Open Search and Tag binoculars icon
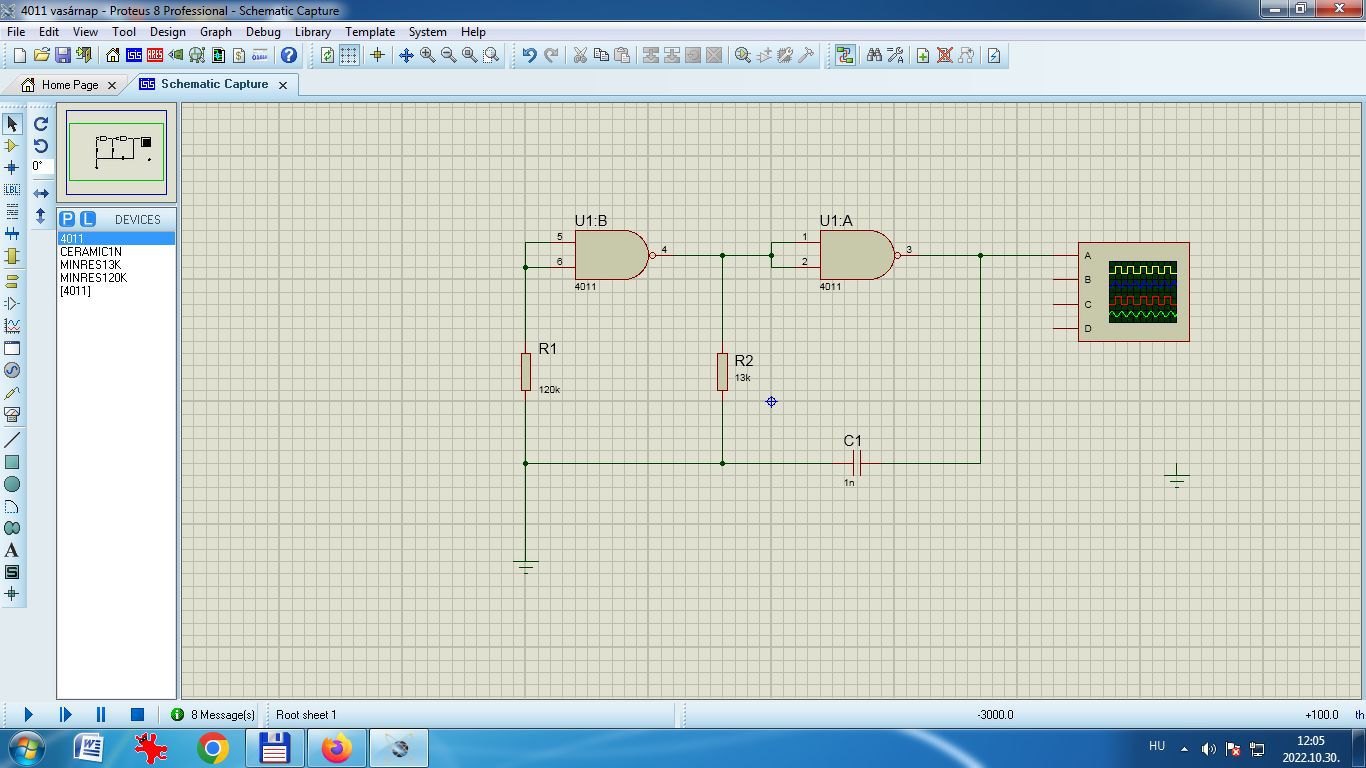The width and height of the screenshot is (1366, 768). point(874,56)
